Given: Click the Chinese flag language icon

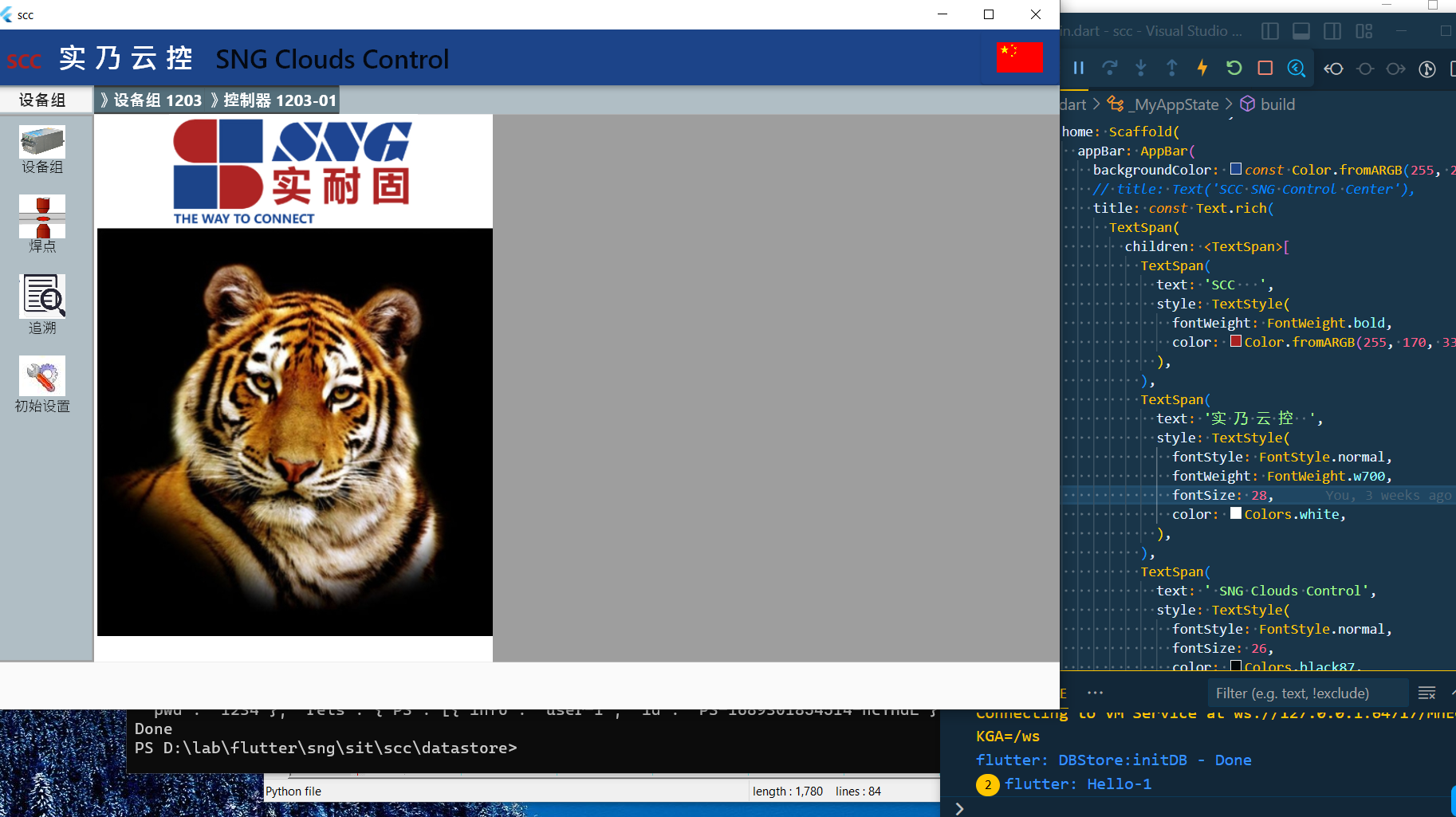Looking at the screenshot, I should (x=1019, y=57).
